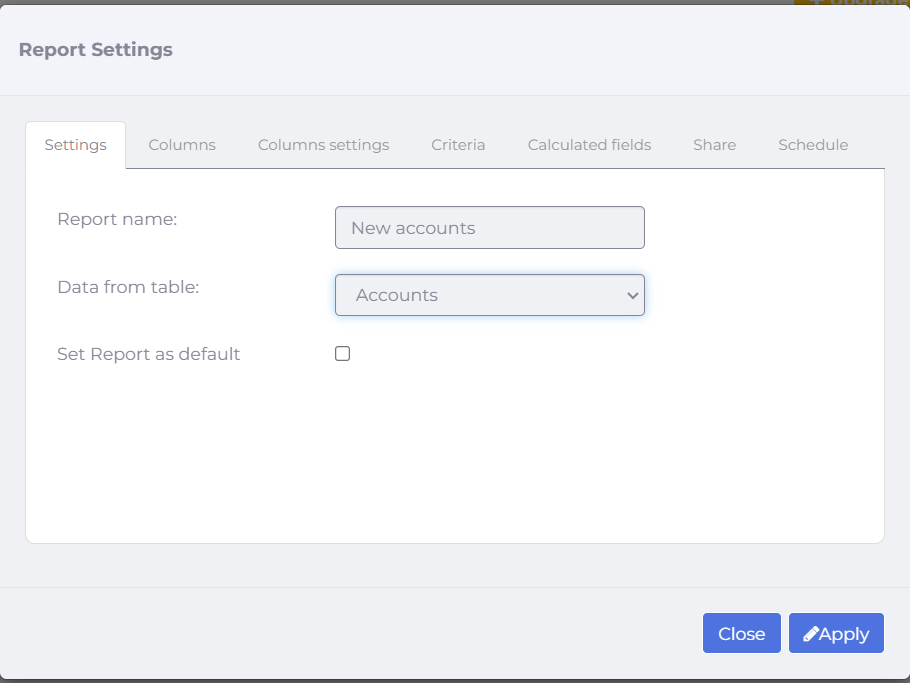Switch to the Schedule tab

coord(813,145)
